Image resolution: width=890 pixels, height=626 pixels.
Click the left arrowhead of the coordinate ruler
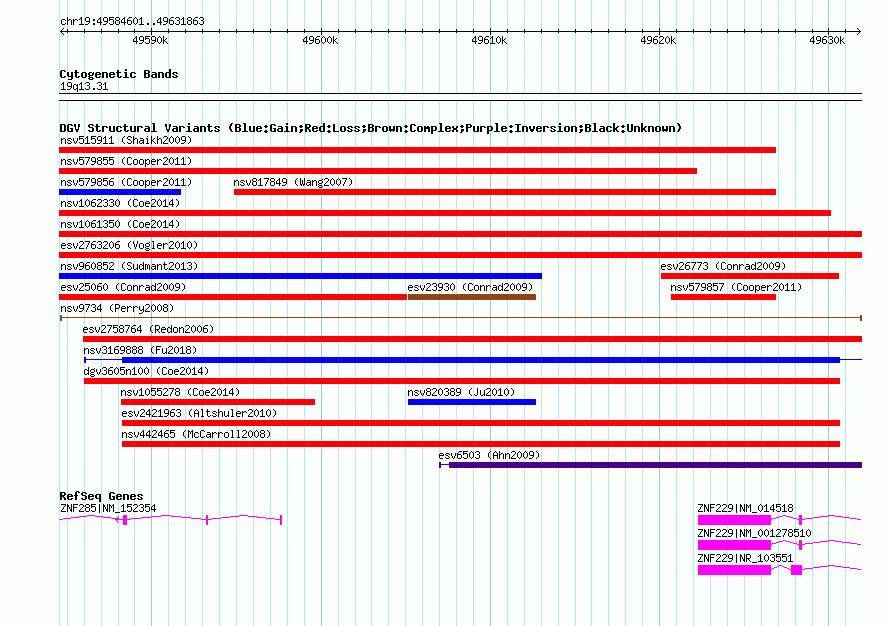[62, 31]
